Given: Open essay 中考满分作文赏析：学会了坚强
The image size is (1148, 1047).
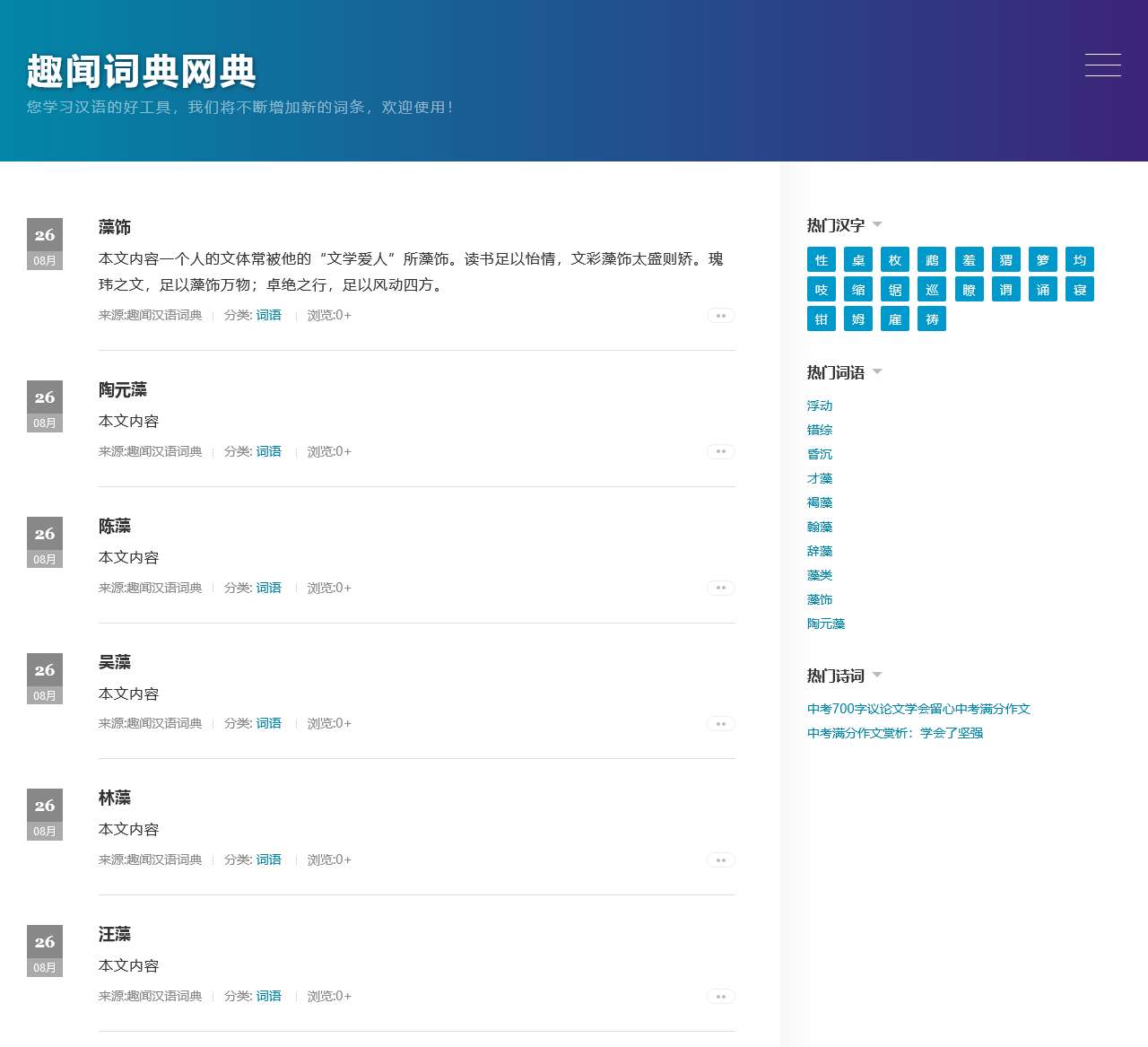Looking at the screenshot, I should point(894,732).
